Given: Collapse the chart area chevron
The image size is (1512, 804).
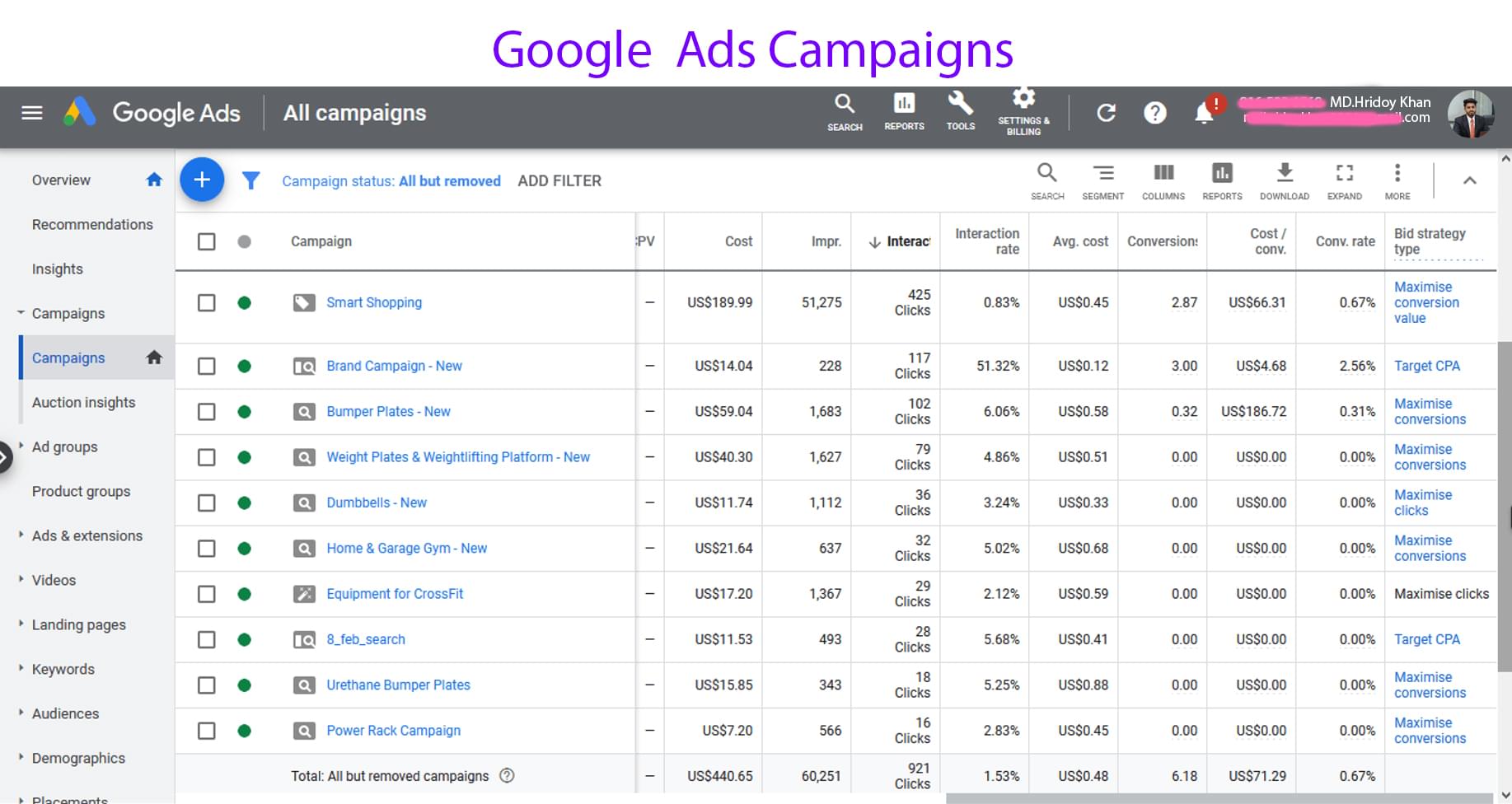Looking at the screenshot, I should click(x=1469, y=180).
